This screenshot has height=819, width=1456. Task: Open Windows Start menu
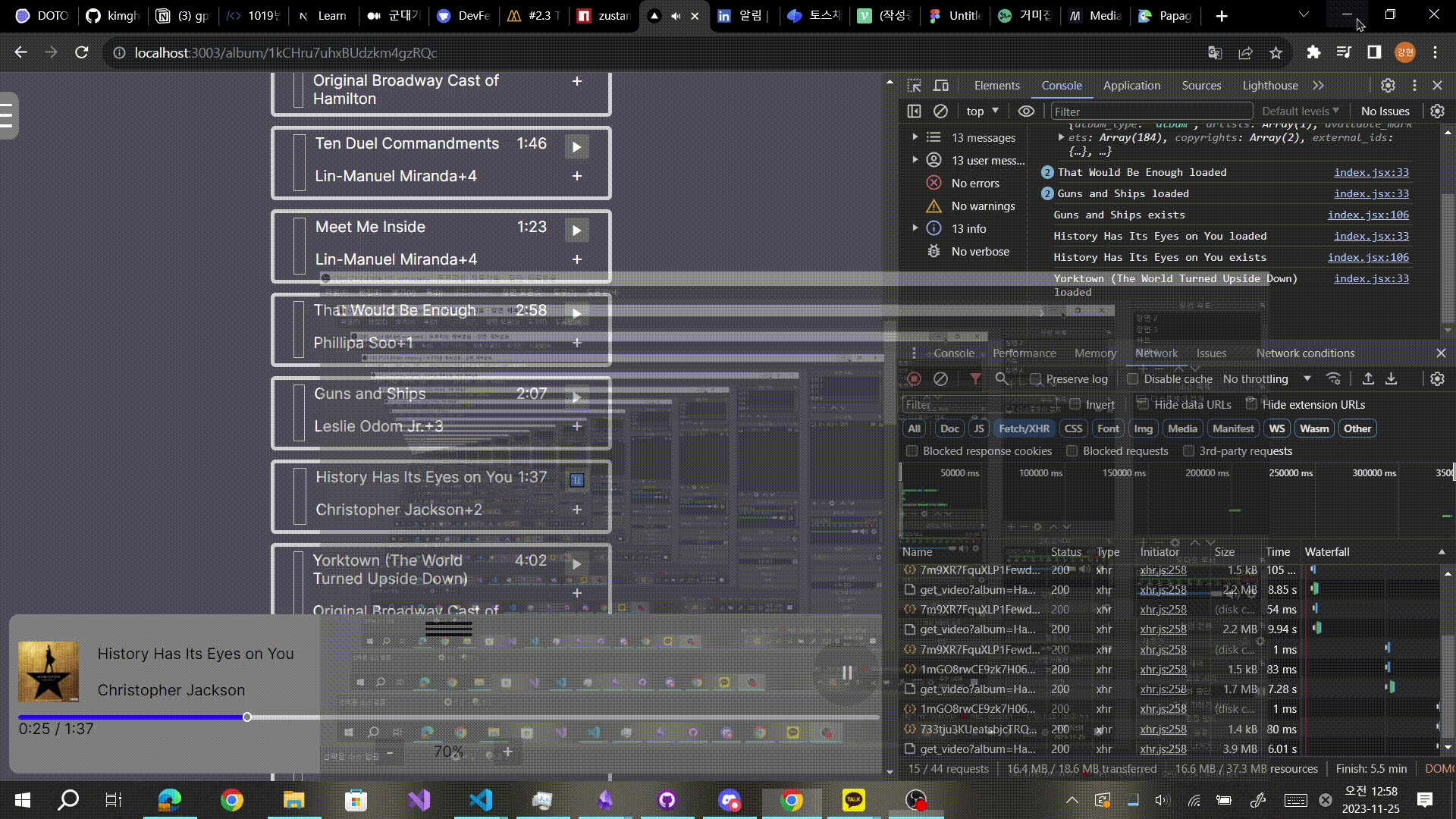(23, 799)
